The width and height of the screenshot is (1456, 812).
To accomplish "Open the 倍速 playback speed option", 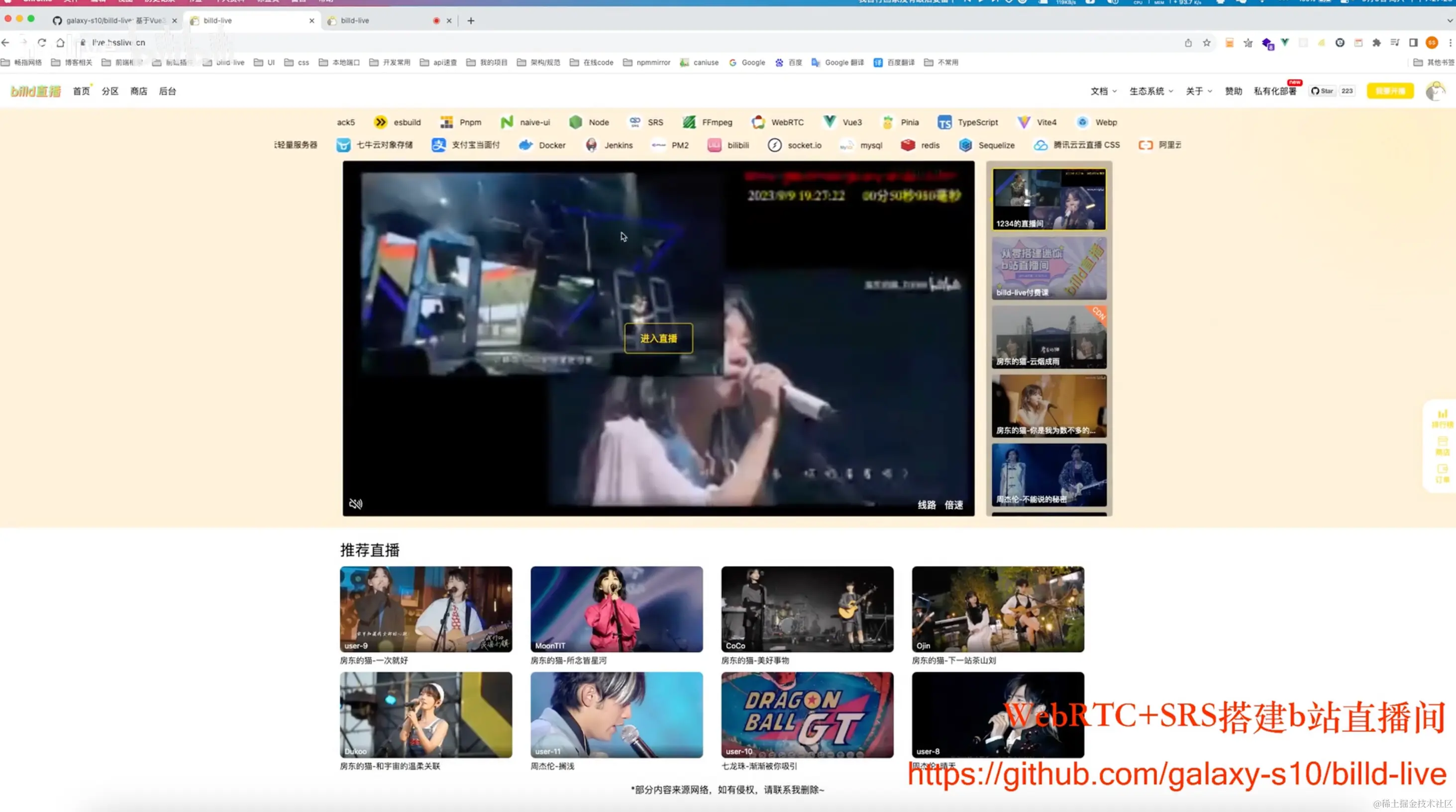I will pos(953,505).
